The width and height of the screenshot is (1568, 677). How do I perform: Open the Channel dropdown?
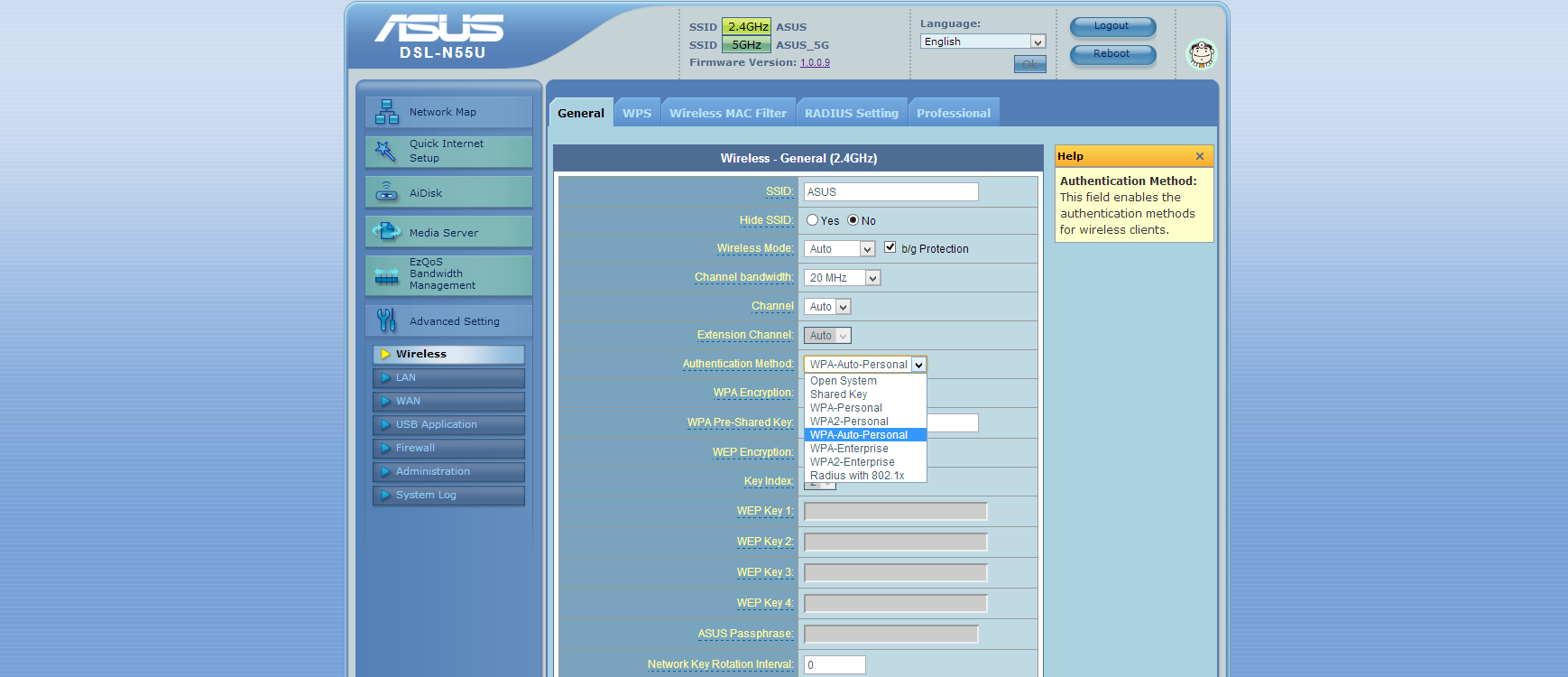(x=827, y=307)
